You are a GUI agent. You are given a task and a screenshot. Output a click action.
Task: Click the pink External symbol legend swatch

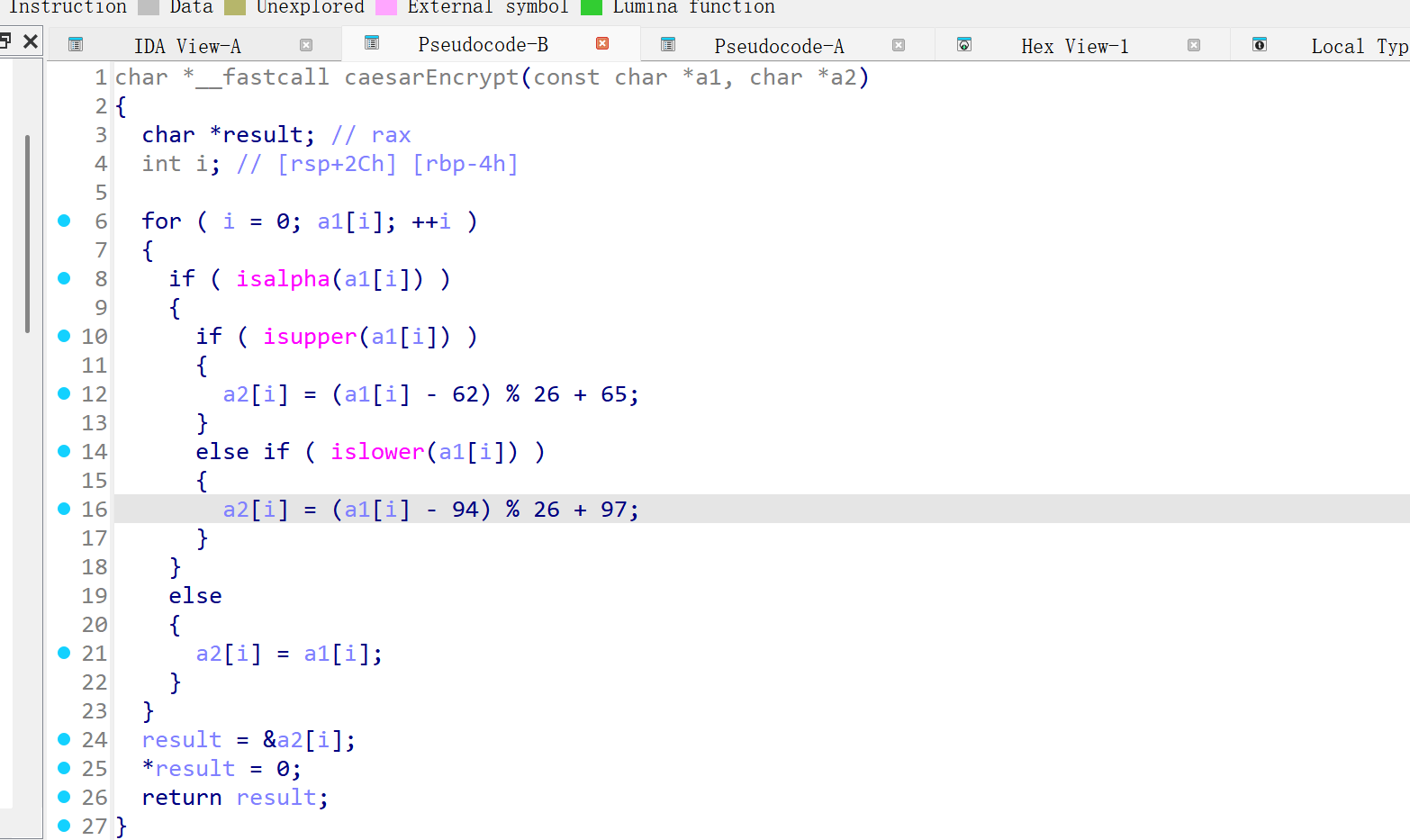386,7
